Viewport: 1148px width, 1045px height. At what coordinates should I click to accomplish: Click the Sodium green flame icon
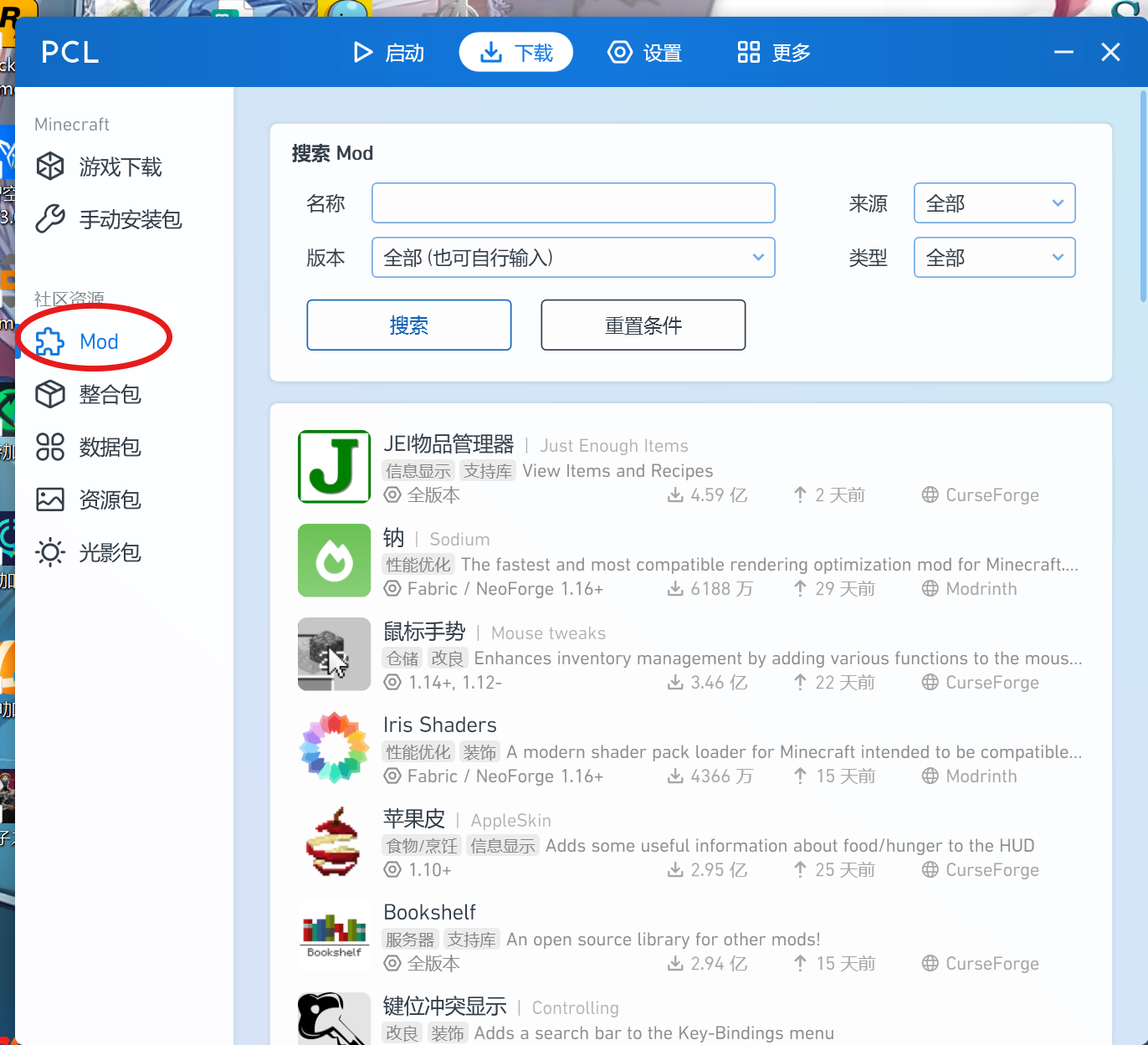click(334, 561)
